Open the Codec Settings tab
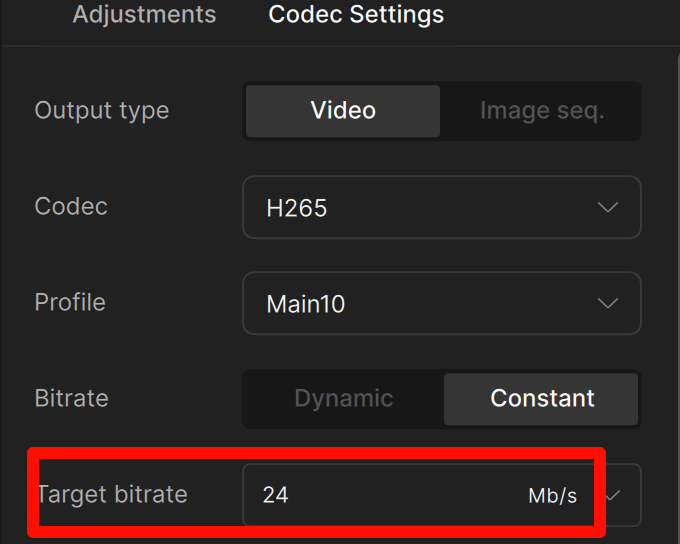Screen dimensions: 680x544 click(356, 15)
